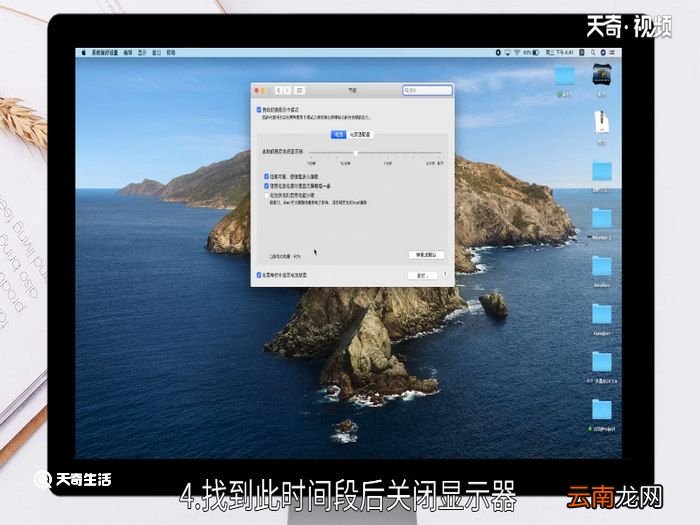Screen dimensions: 700x525
Task: Switch to the Power Adapter tab
Action: pos(360,134)
